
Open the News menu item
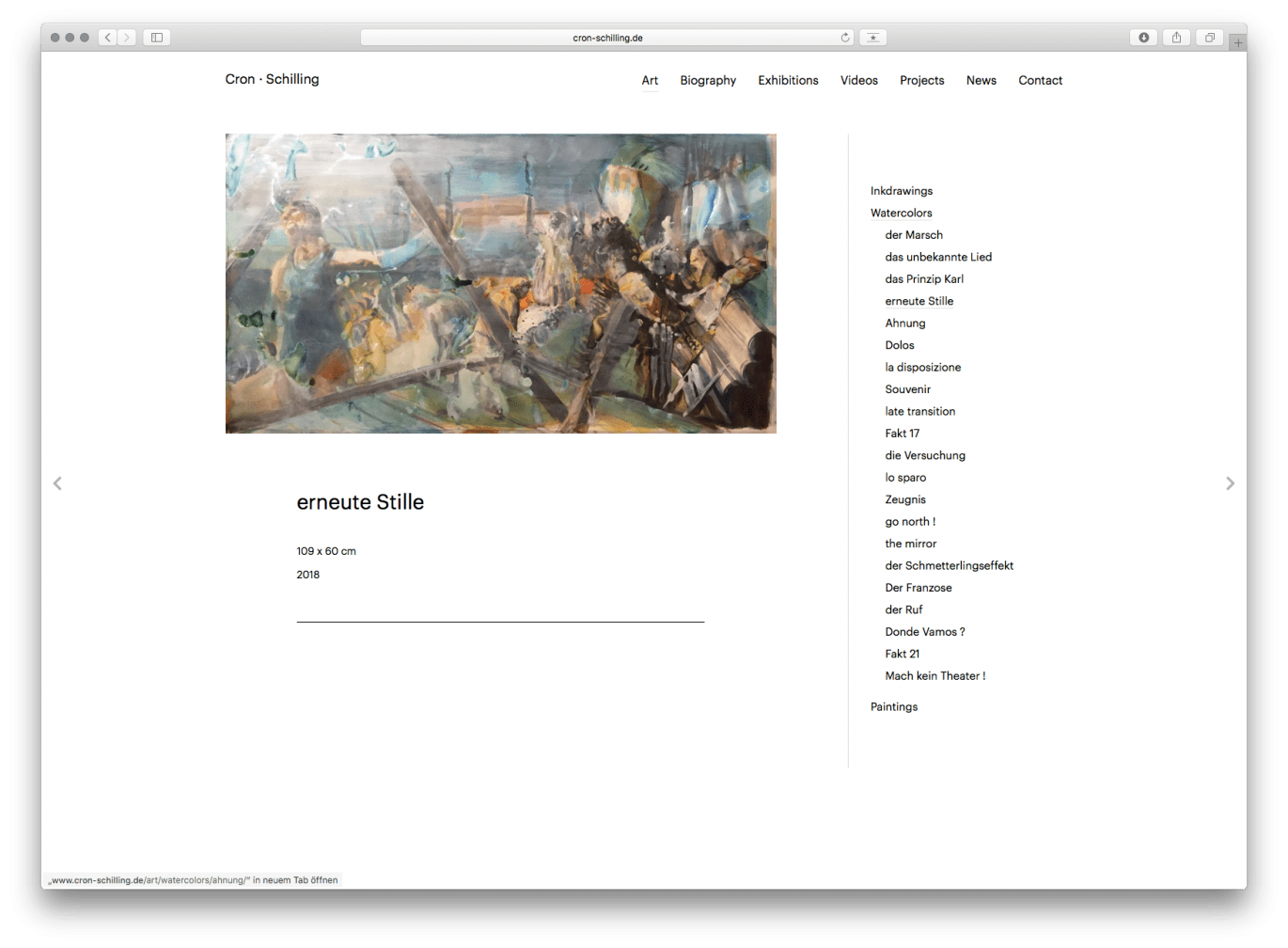[981, 81]
